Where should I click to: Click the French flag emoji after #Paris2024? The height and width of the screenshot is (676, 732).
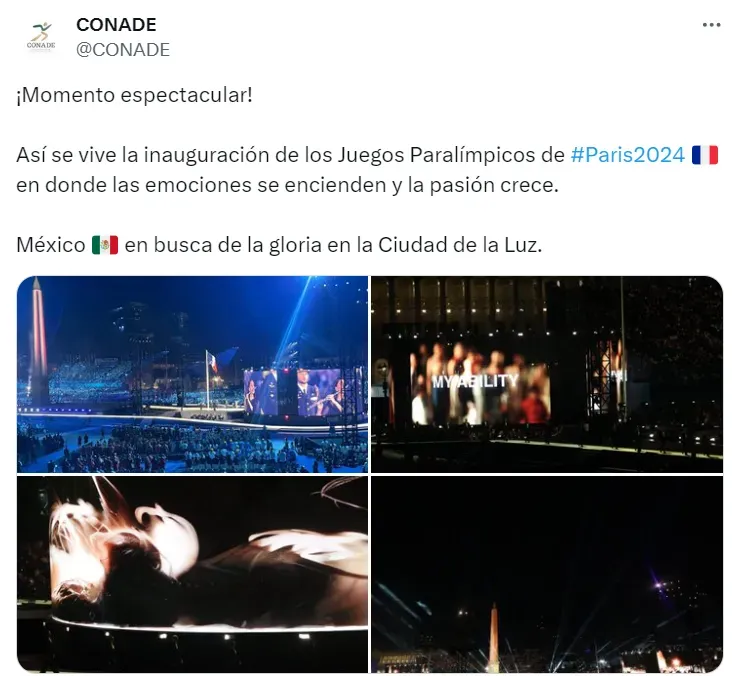[704, 155]
